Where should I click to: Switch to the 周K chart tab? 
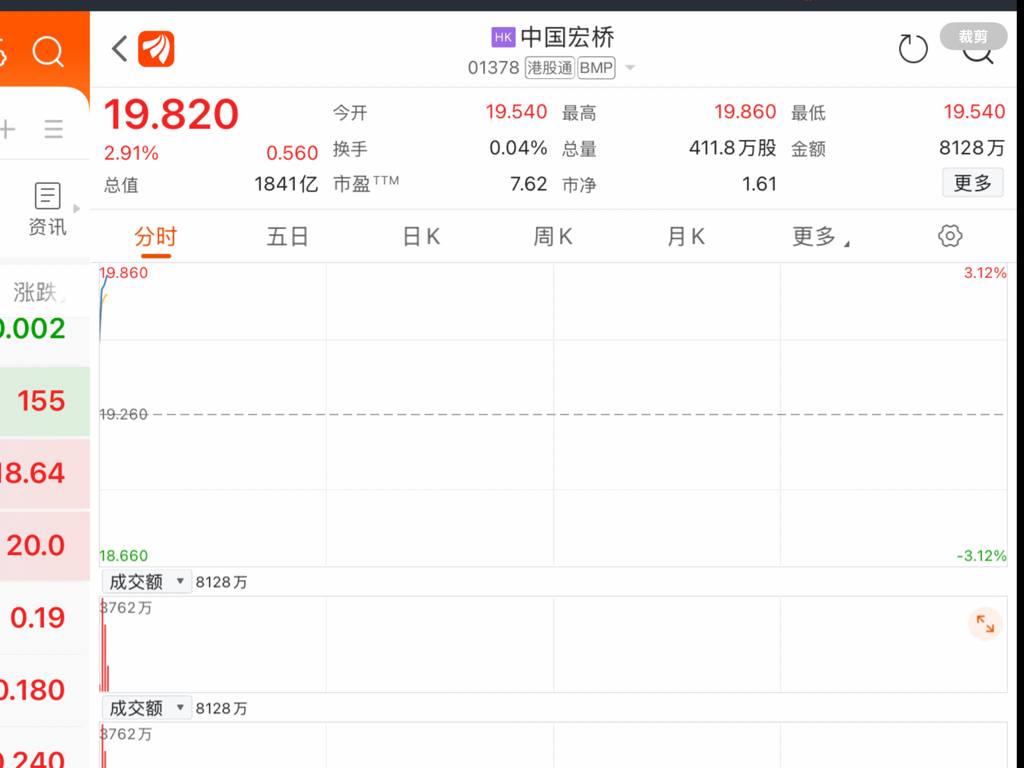click(553, 236)
